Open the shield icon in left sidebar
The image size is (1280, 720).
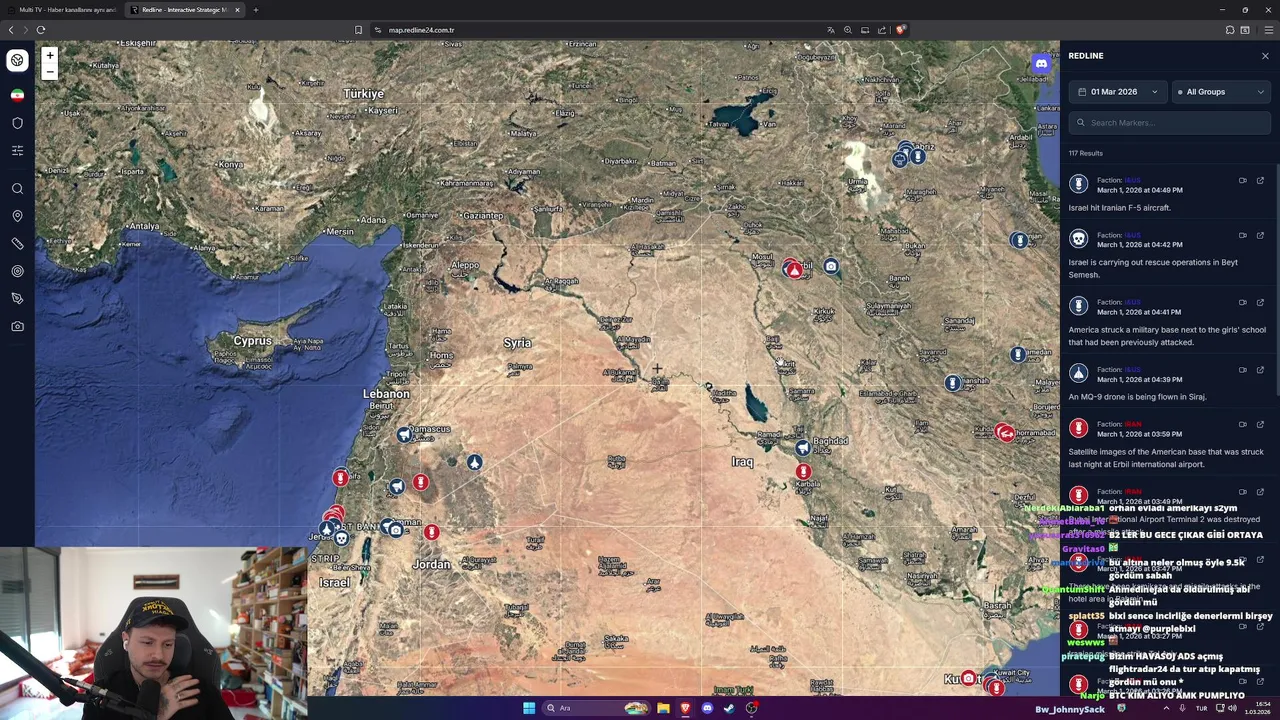coord(17,123)
